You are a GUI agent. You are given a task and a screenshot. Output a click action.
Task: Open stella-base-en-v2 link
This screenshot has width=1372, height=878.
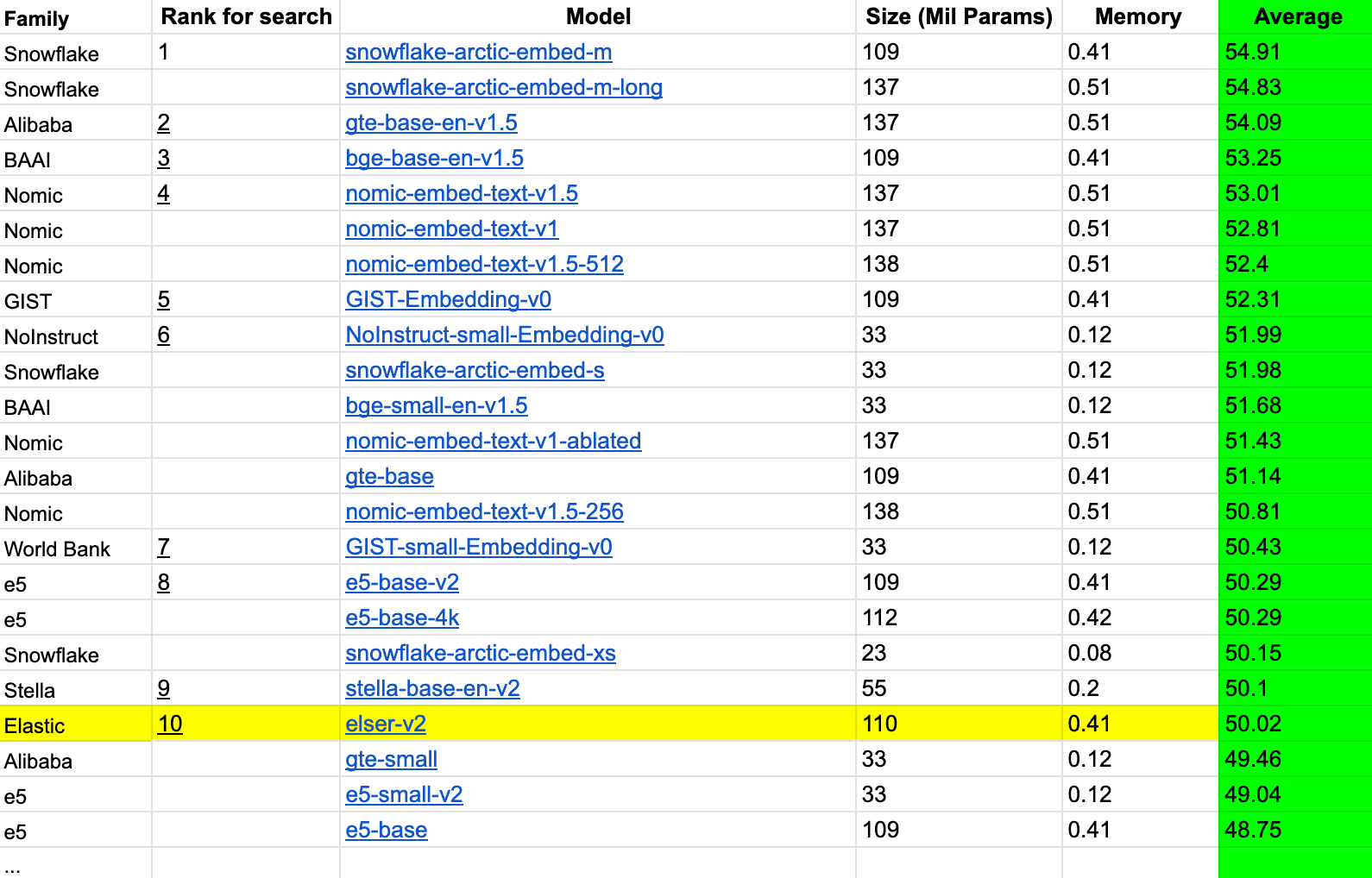[433, 689]
